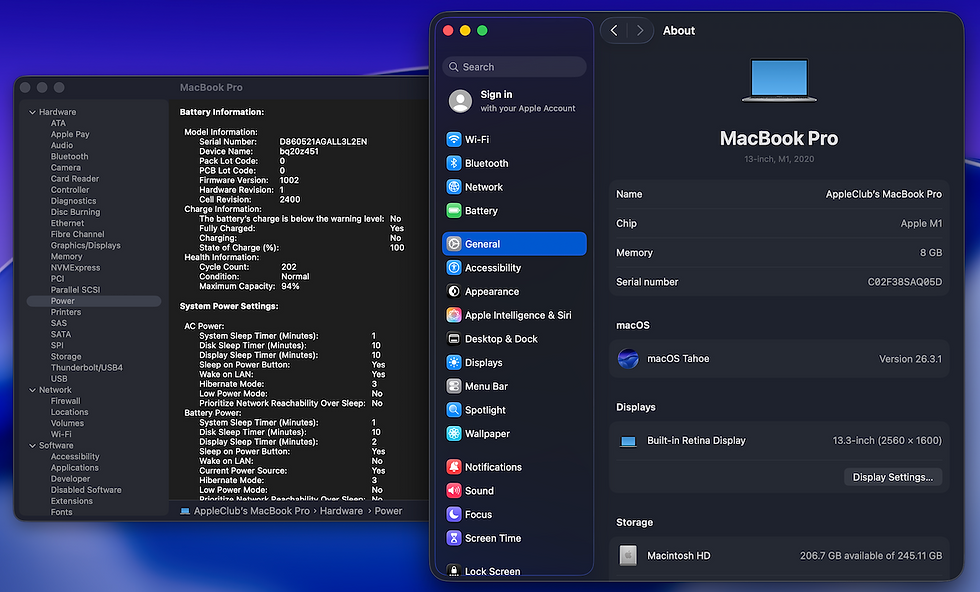Click battery serial number D860521AGALL3L2EN
Screen dimensions: 980x592
coord(323,142)
